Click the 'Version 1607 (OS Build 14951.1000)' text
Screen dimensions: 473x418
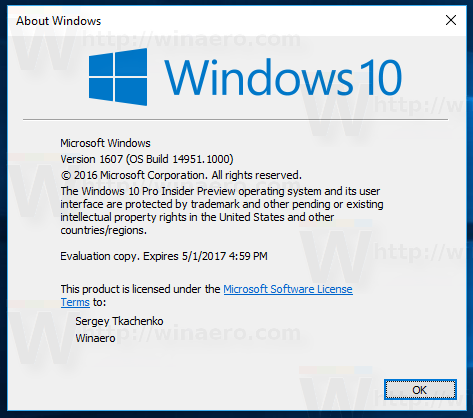pos(147,159)
